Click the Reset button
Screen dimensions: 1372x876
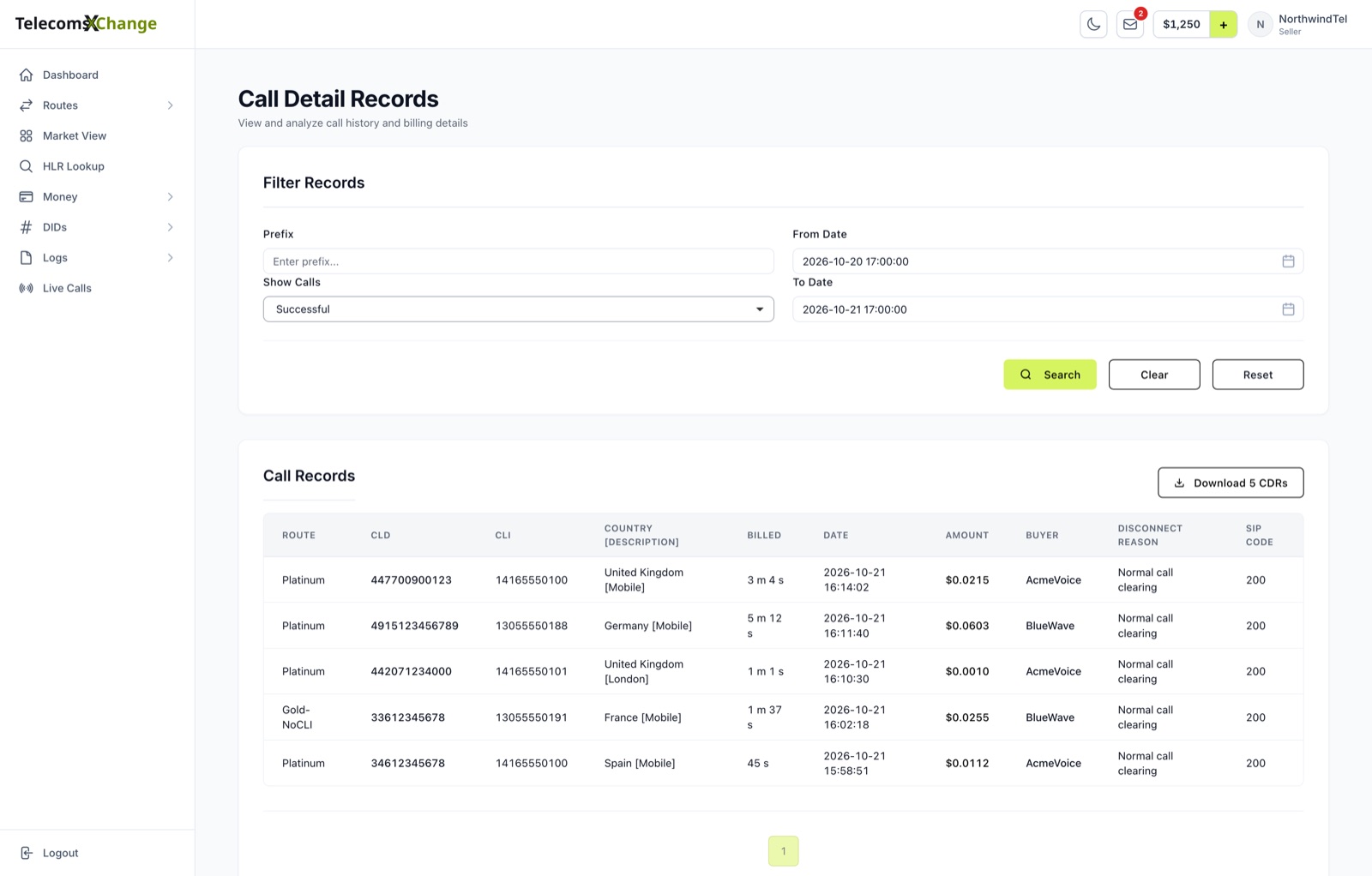pos(1258,375)
